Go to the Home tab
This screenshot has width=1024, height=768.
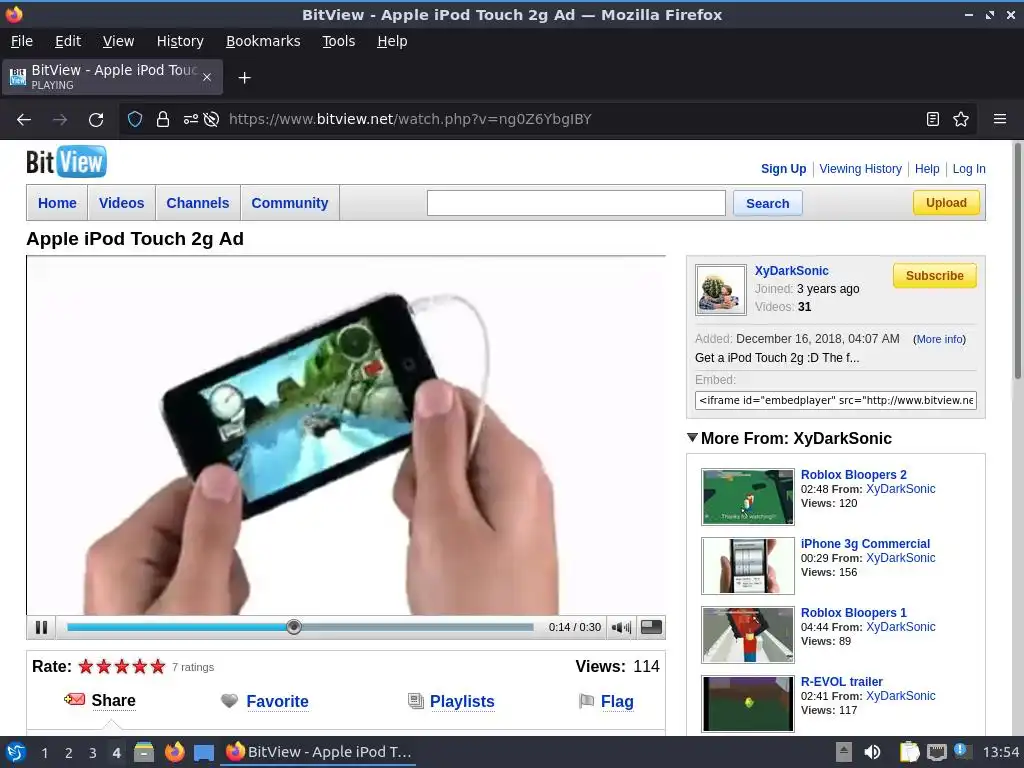(57, 203)
